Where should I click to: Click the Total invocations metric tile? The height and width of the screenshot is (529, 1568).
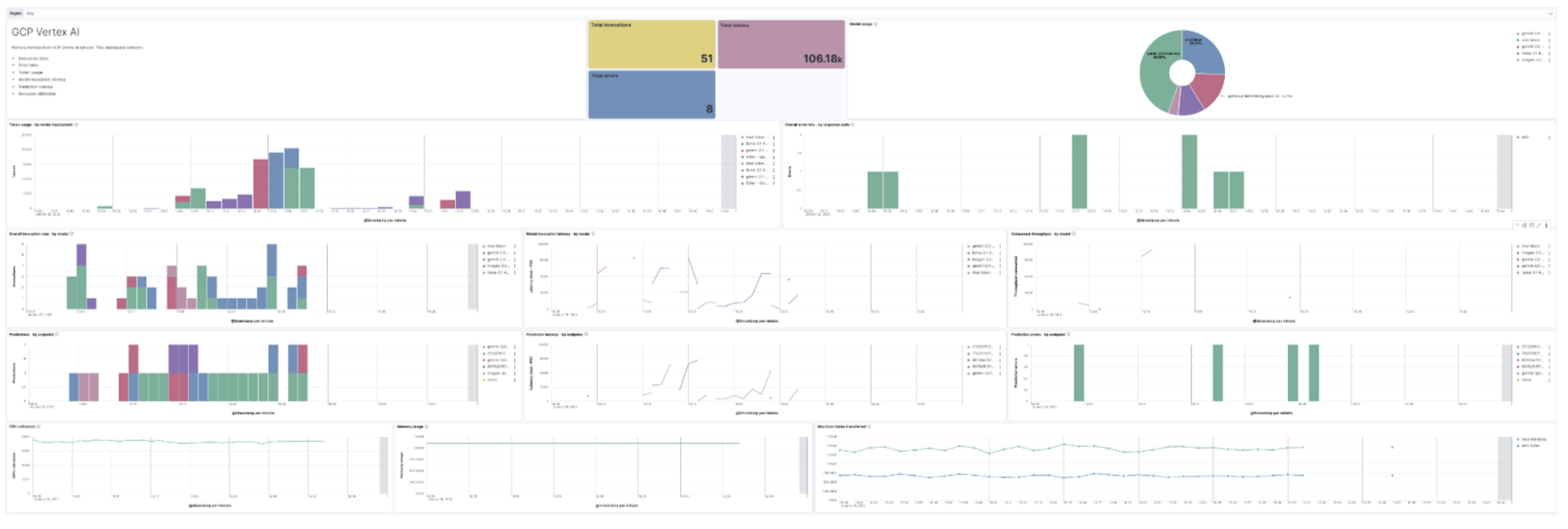[651, 44]
